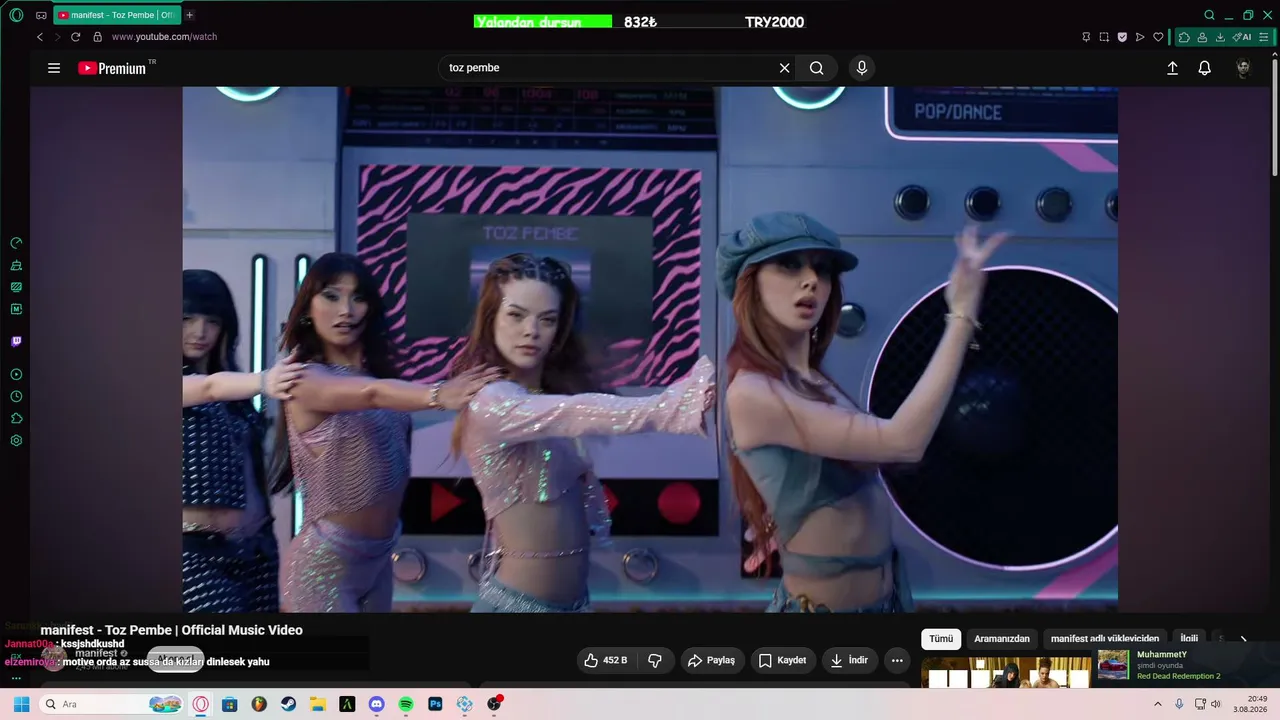Screen dimensions: 1280x720
Task: Like the Toz Pembe video
Action: (606, 660)
